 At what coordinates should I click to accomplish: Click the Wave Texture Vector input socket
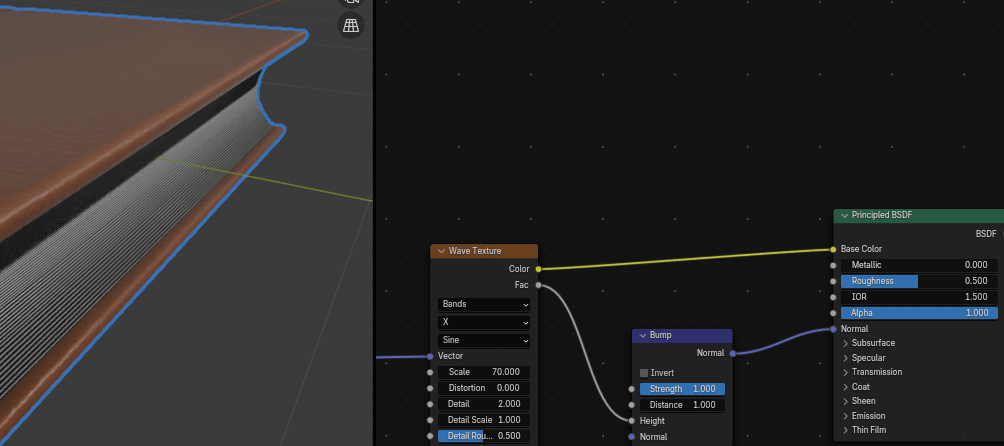pos(430,356)
